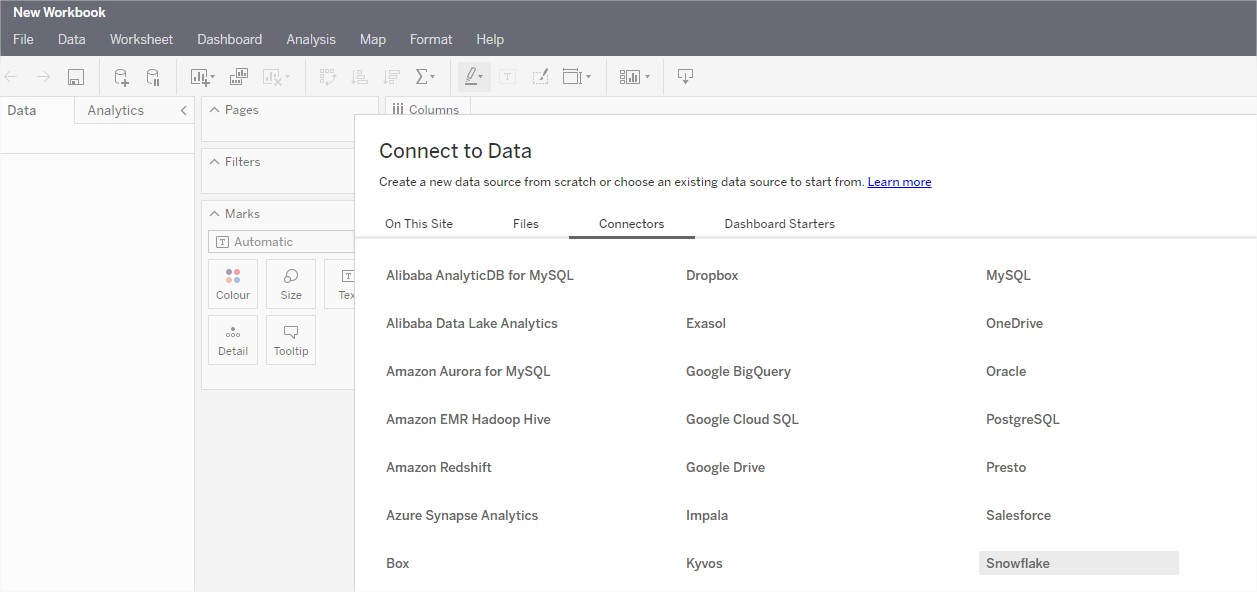Collapse the Pages shelf
This screenshot has height=592, width=1257.
click(214, 110)
